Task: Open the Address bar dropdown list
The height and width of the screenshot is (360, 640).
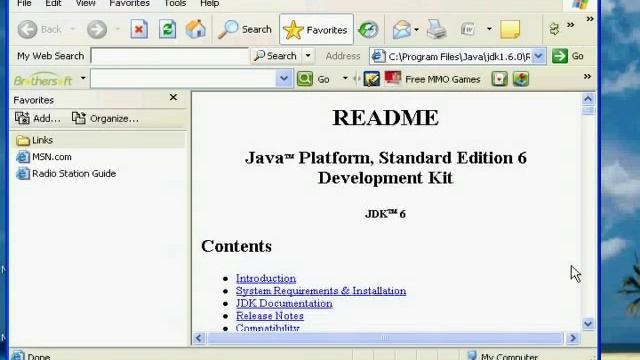Action: (539, 56)
